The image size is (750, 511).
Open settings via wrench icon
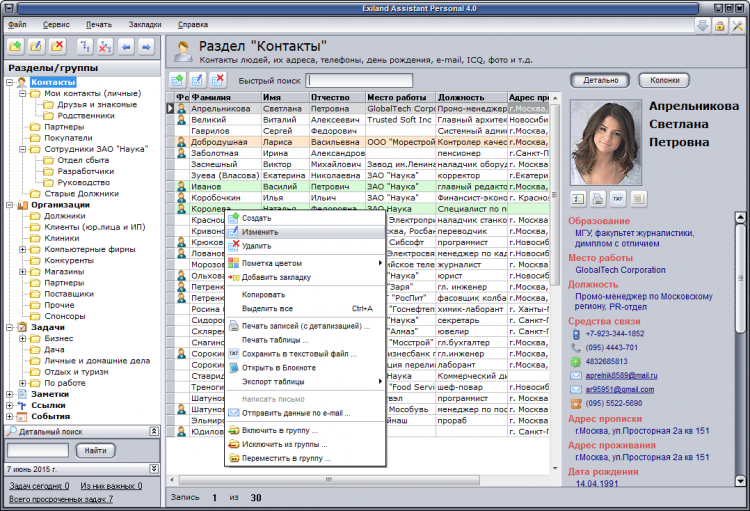point(739,25)
